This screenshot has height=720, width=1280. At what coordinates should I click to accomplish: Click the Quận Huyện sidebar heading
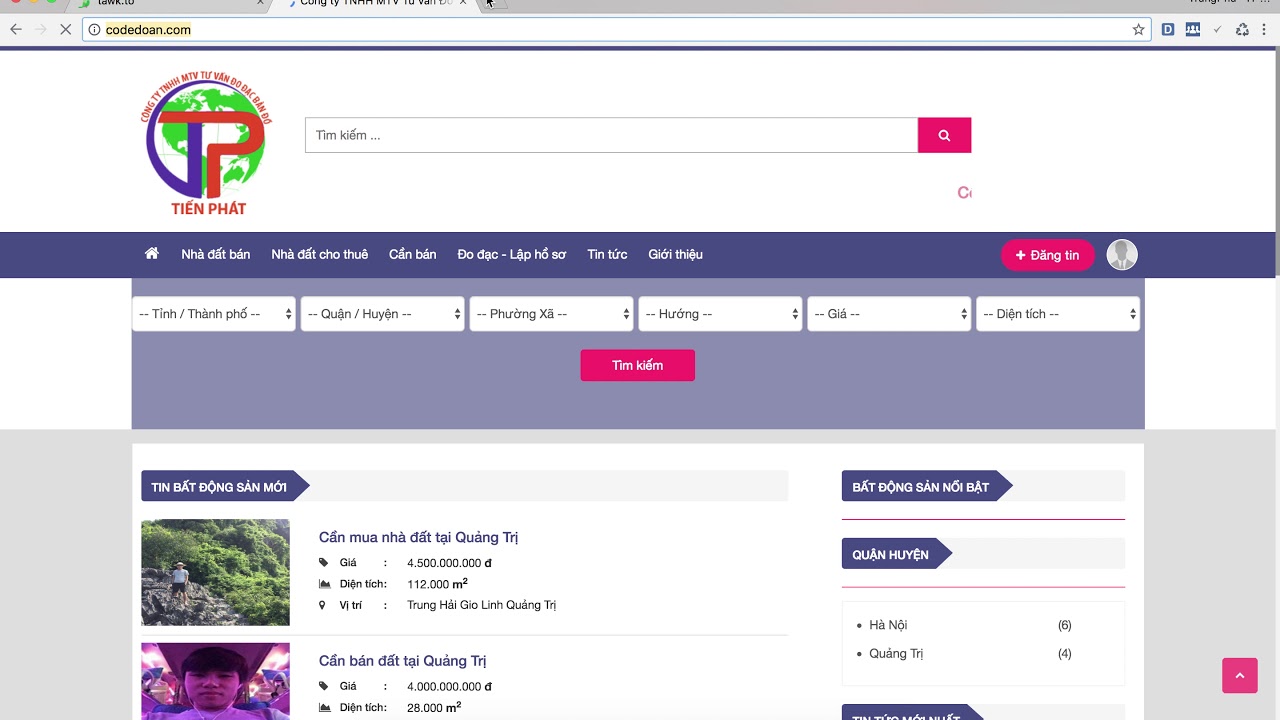[890, 554]
